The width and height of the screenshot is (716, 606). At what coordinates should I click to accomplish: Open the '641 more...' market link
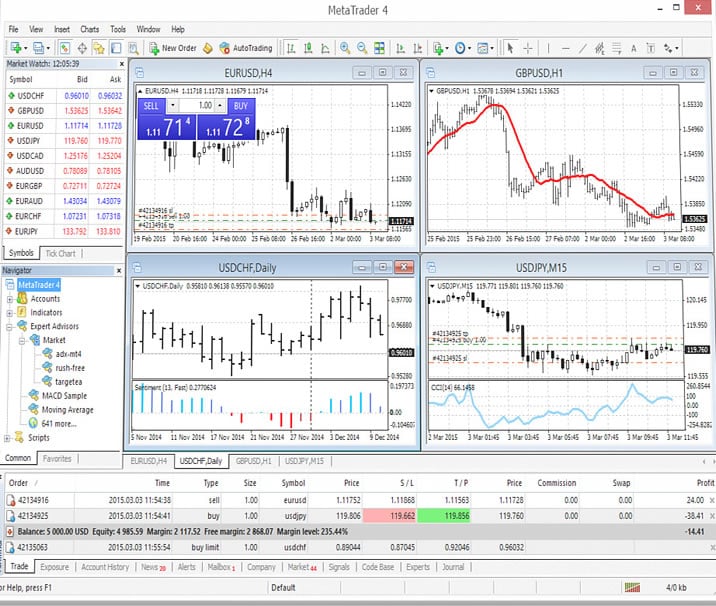coord(59,424)
